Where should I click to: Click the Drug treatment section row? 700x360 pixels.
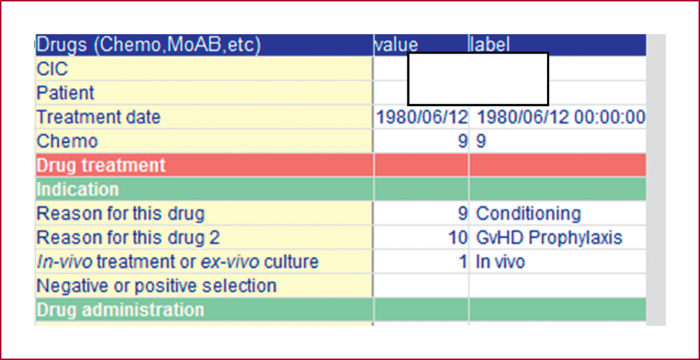click(x=341, y=165)
